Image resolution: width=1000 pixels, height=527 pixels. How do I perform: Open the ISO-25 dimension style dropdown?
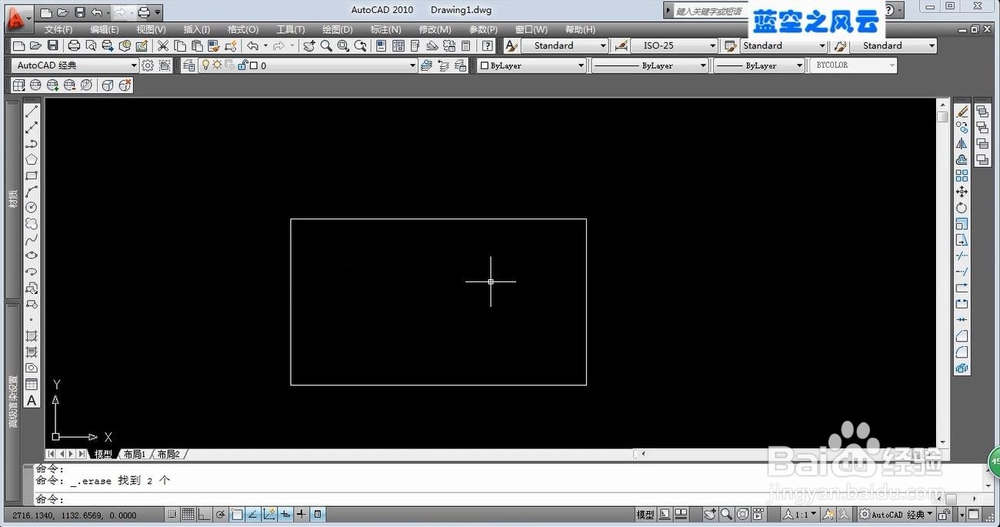[674, 45]
